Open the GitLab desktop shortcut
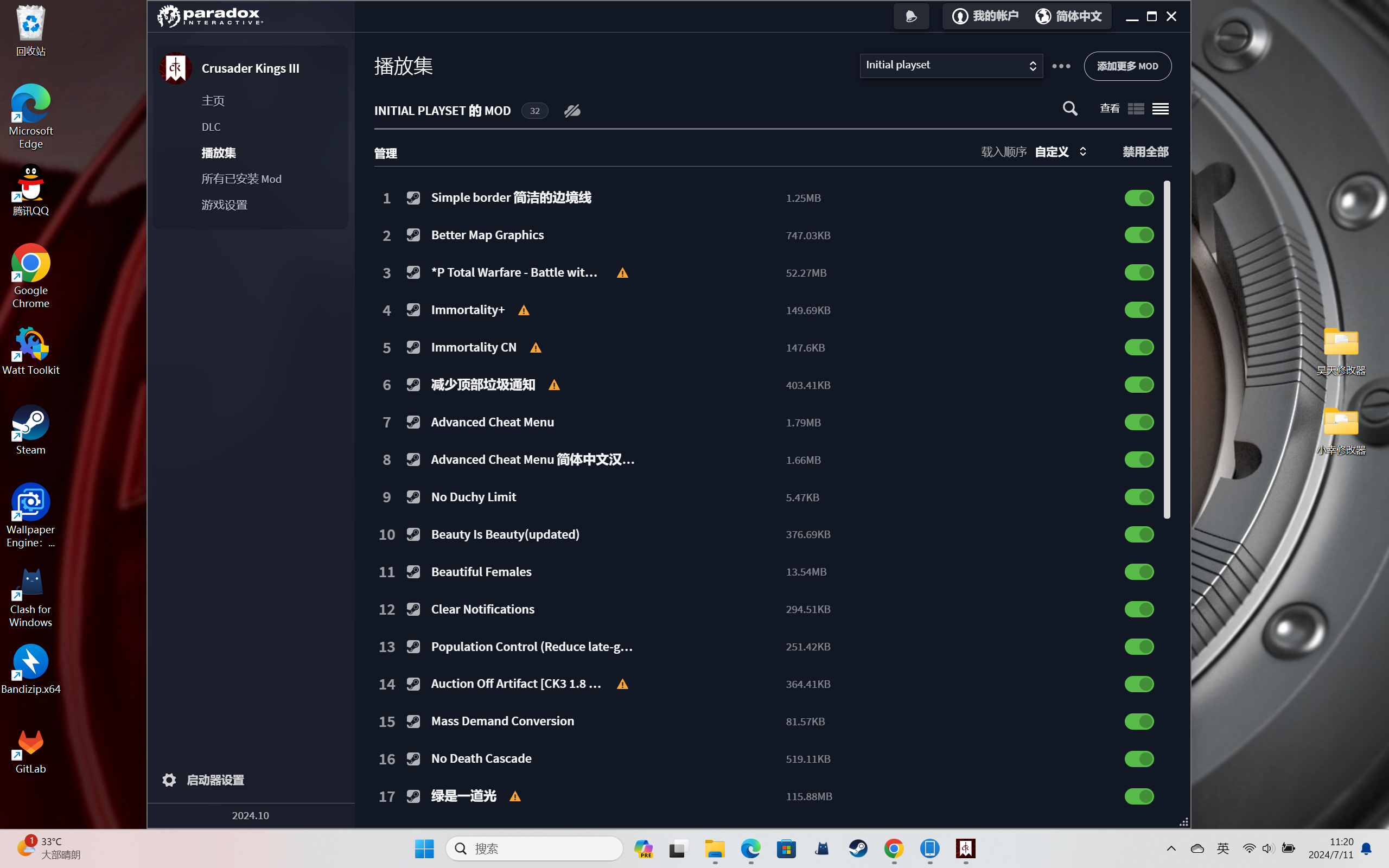Image resolution: width=1389 pixels, height=868 pixels. (30, 751)
